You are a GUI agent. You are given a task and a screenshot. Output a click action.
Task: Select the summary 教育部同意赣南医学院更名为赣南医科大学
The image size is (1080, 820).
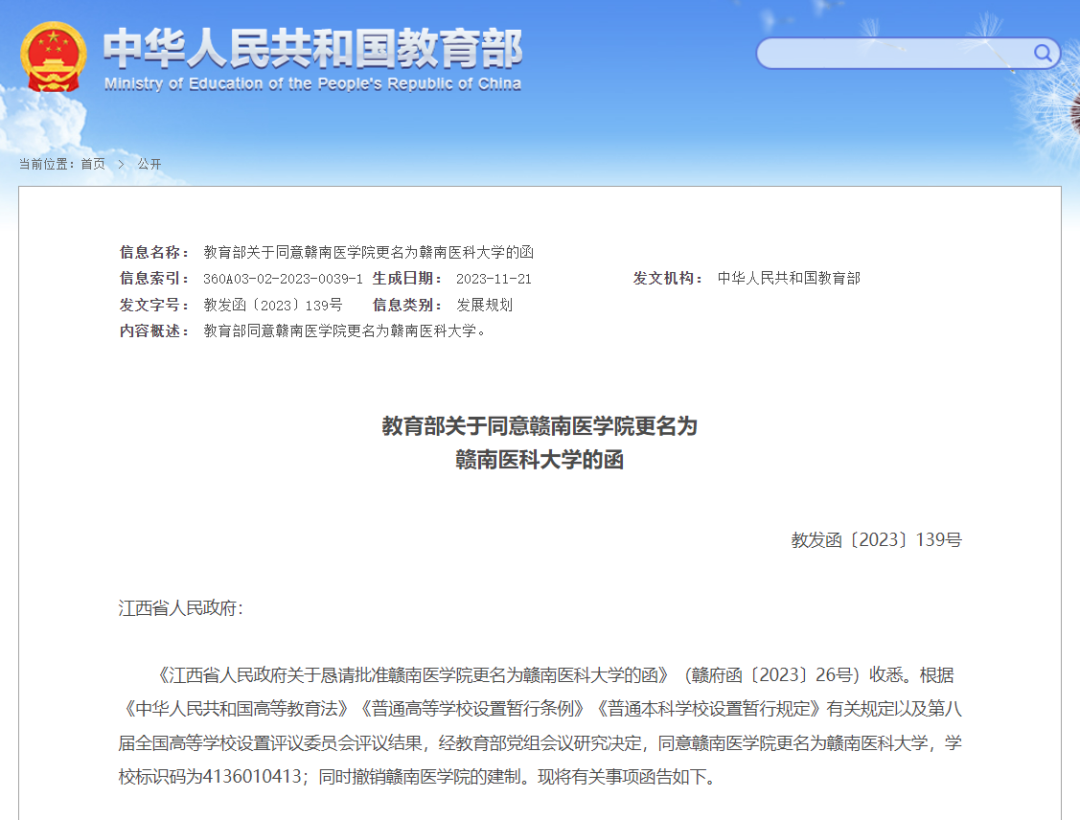coord(344,331)
